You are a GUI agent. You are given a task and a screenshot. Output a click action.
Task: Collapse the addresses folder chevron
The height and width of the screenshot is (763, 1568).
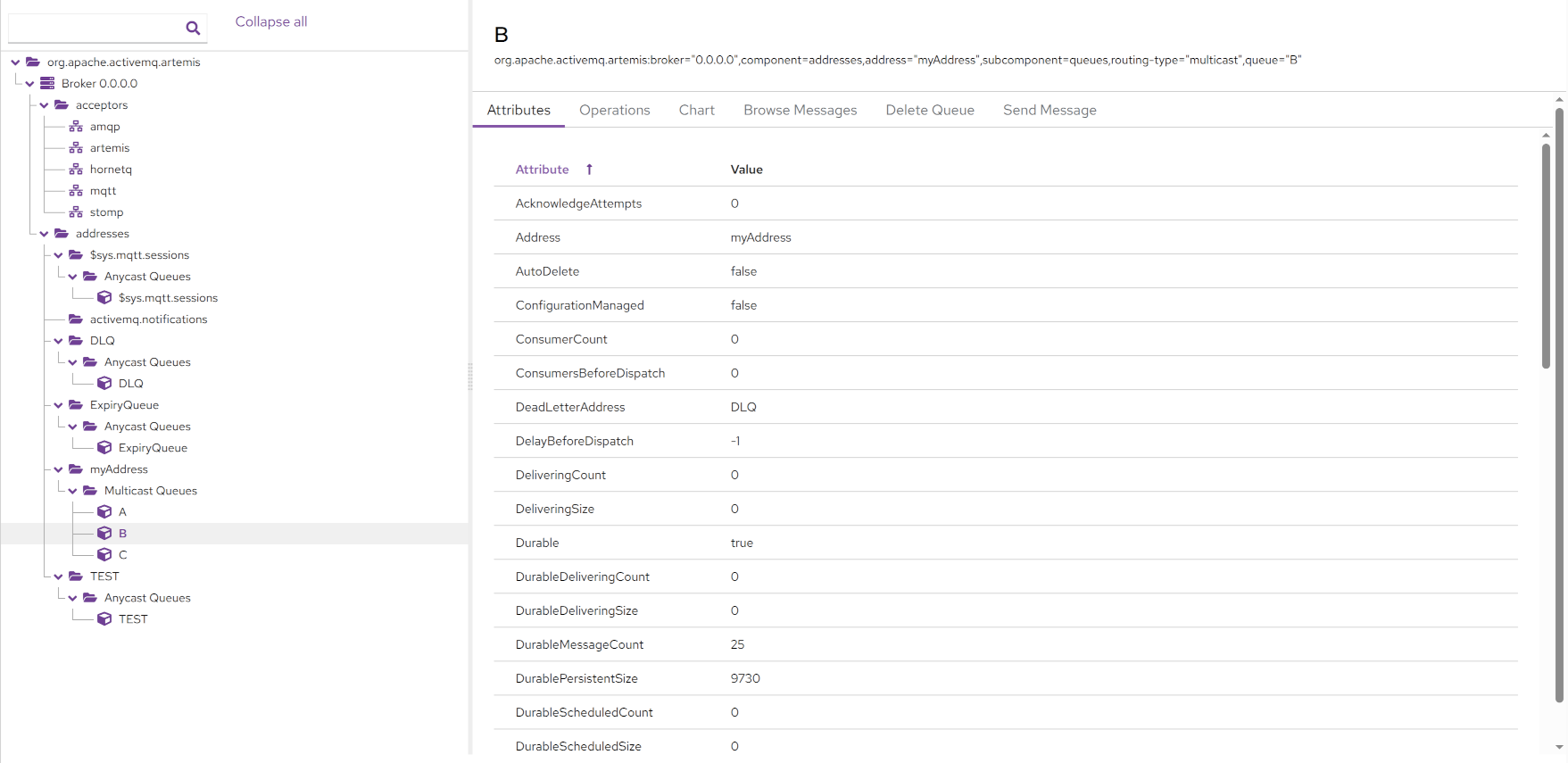click(x=44, y=234)
